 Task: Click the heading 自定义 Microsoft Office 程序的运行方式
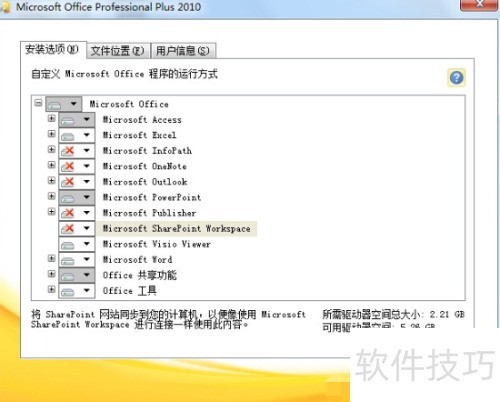coord(125,74)
